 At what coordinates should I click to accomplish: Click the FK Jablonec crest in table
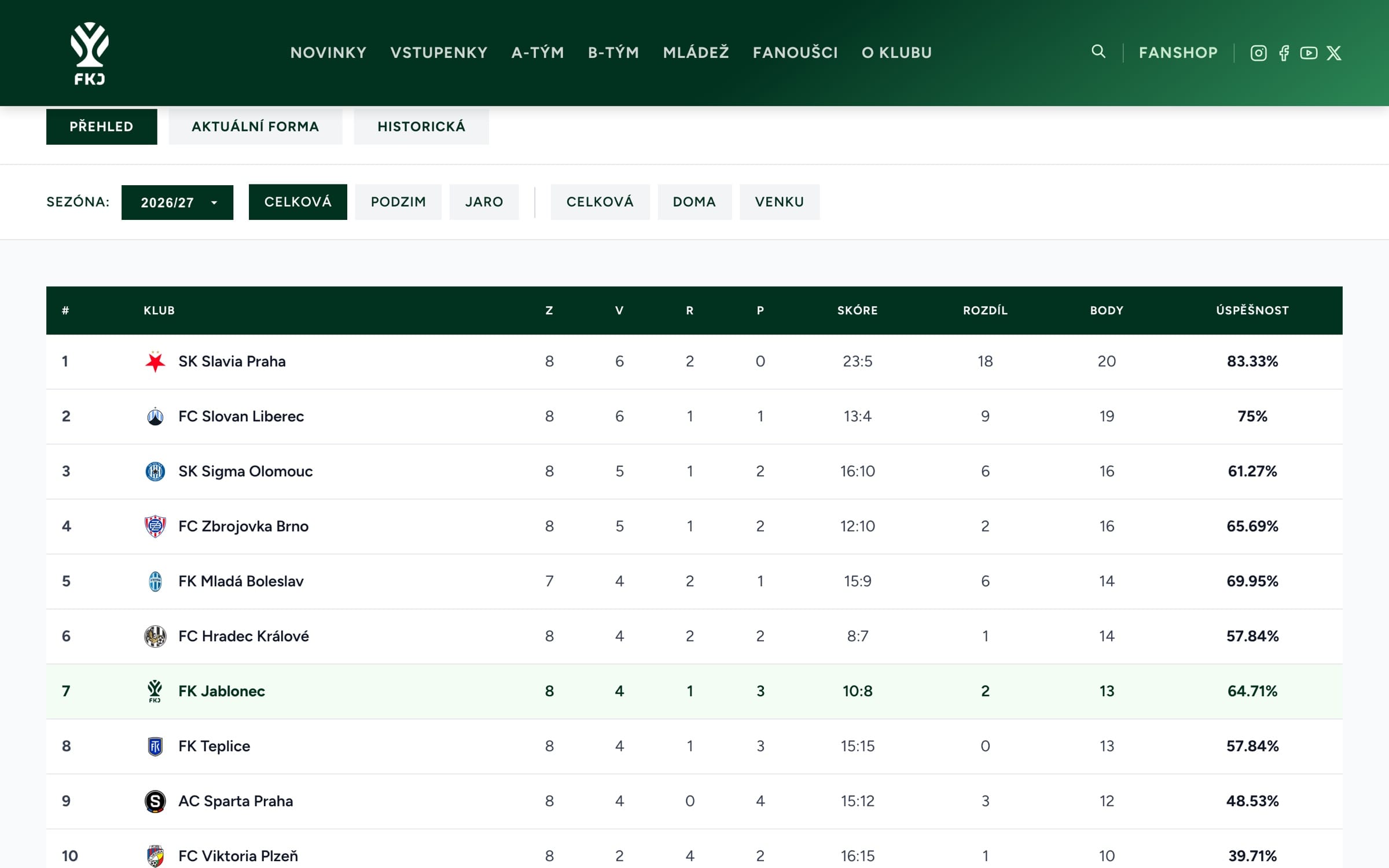(x=155, y=691)
